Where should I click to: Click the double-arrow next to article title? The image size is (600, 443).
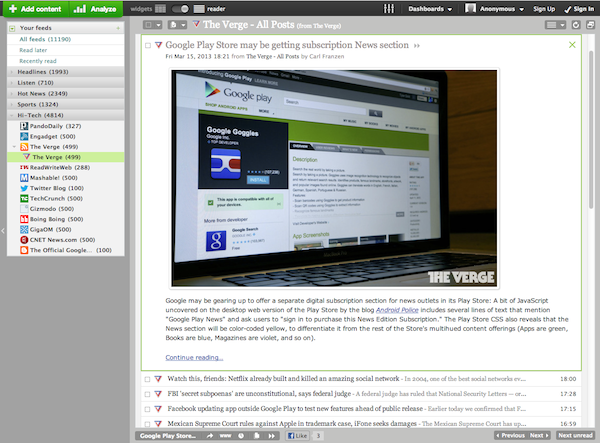click(417, 46)
